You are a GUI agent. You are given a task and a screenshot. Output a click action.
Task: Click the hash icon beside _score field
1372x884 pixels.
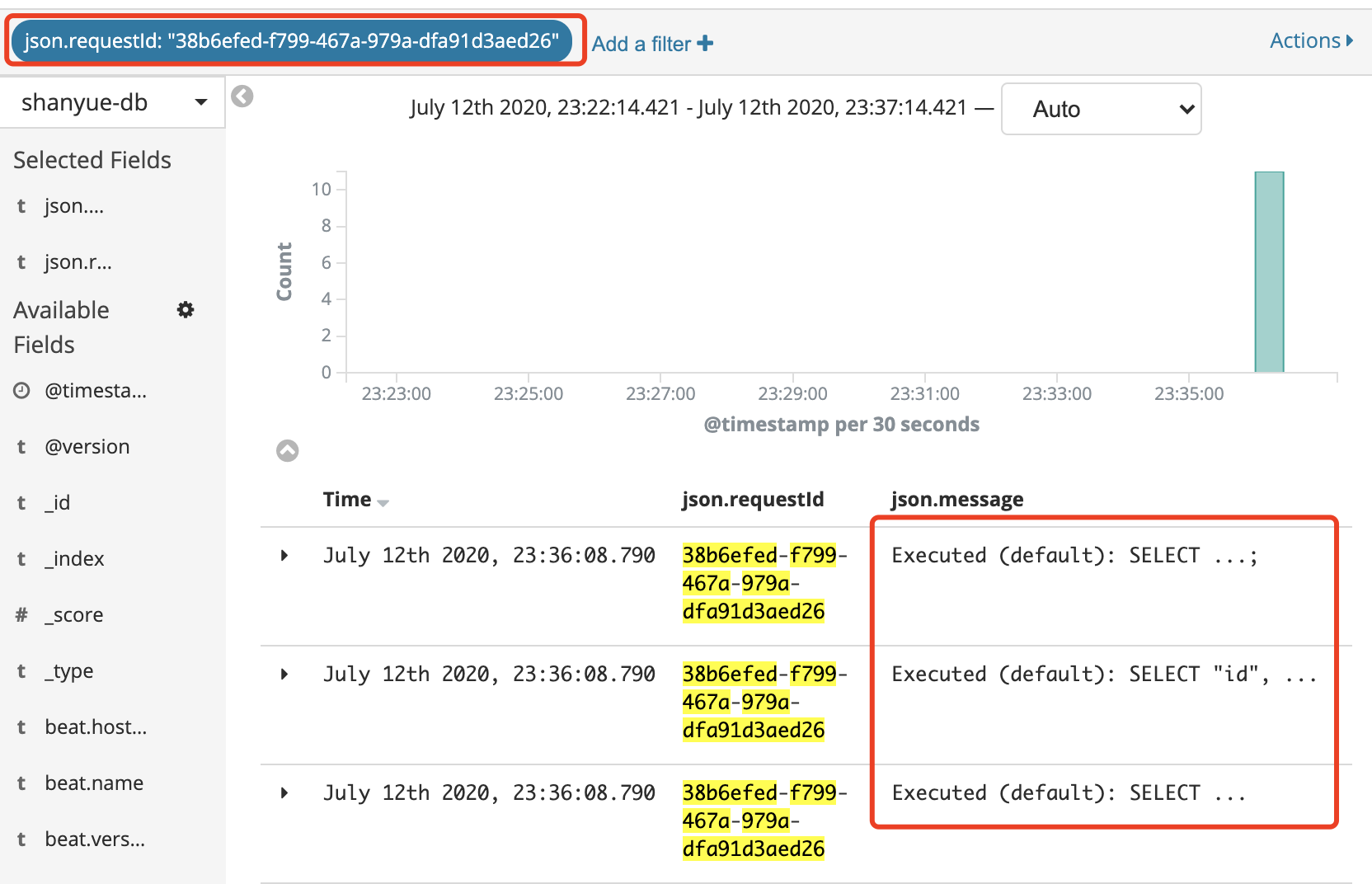(21, 615)
